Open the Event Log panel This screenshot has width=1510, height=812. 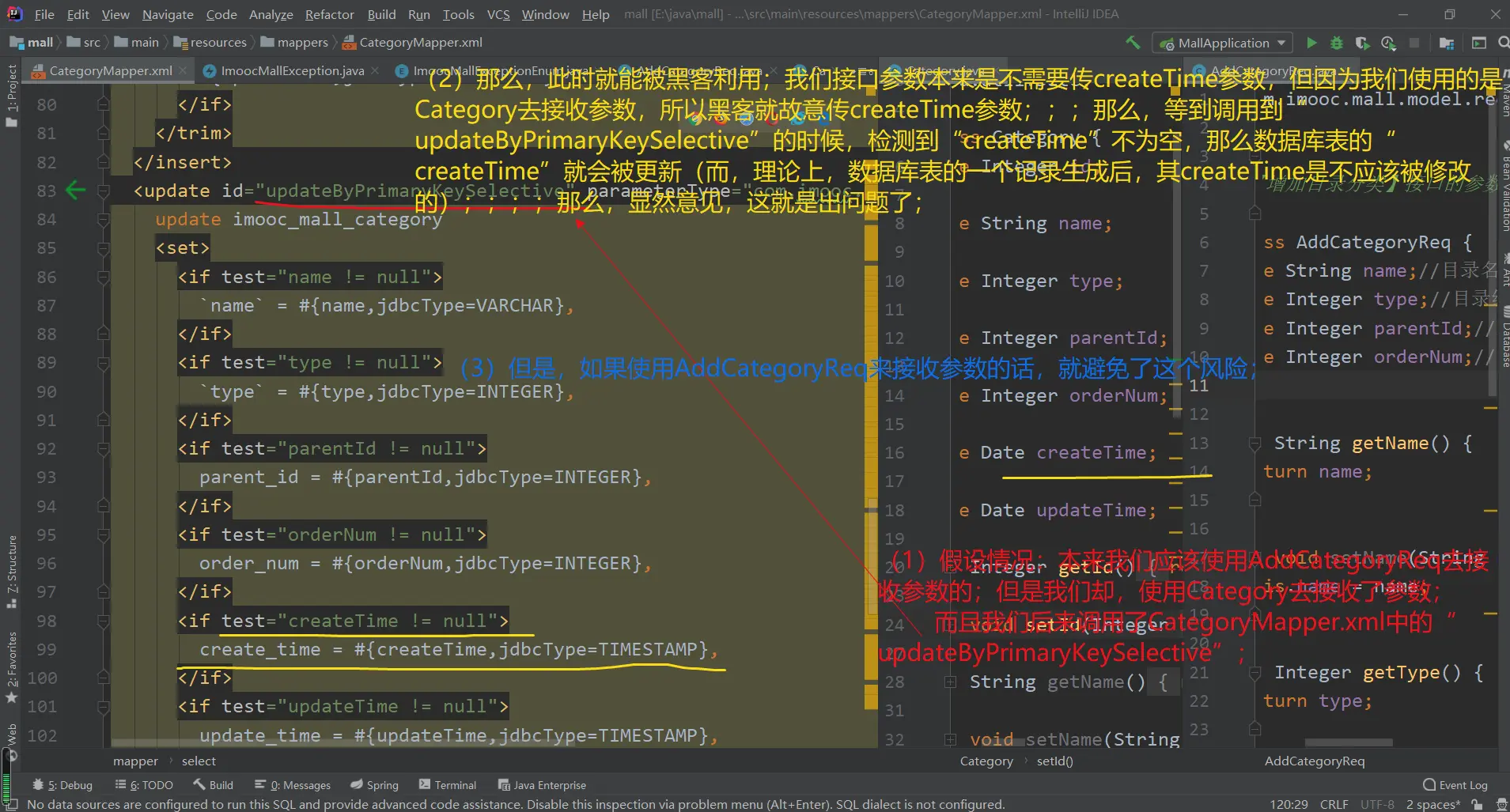point(1455,785)
